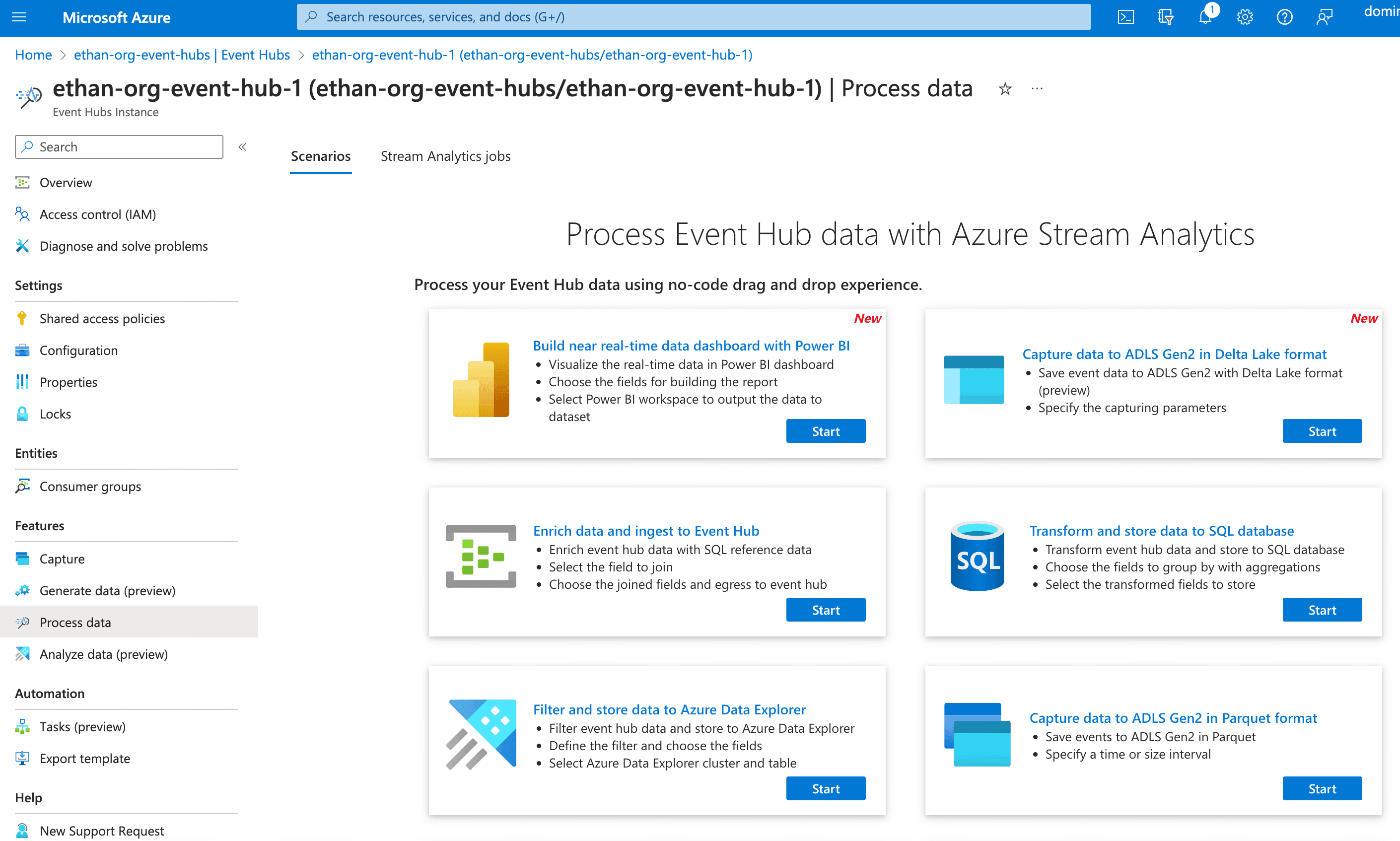The image size is (1400, 841).
Task: Start the Azure Data Explorer filter scenario
Action: [826, 789]
